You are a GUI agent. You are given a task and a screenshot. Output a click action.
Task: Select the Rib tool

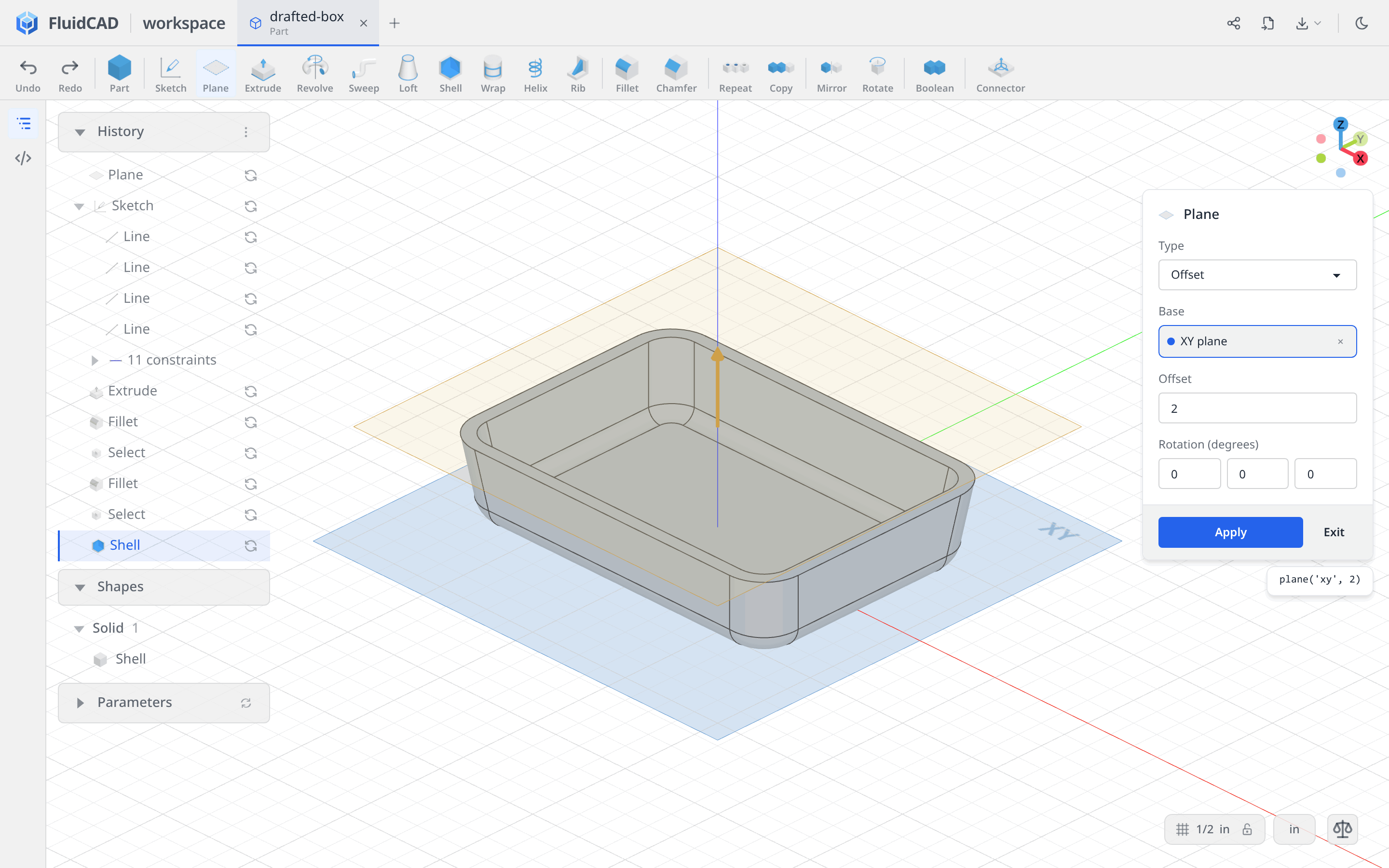[578, 74]
